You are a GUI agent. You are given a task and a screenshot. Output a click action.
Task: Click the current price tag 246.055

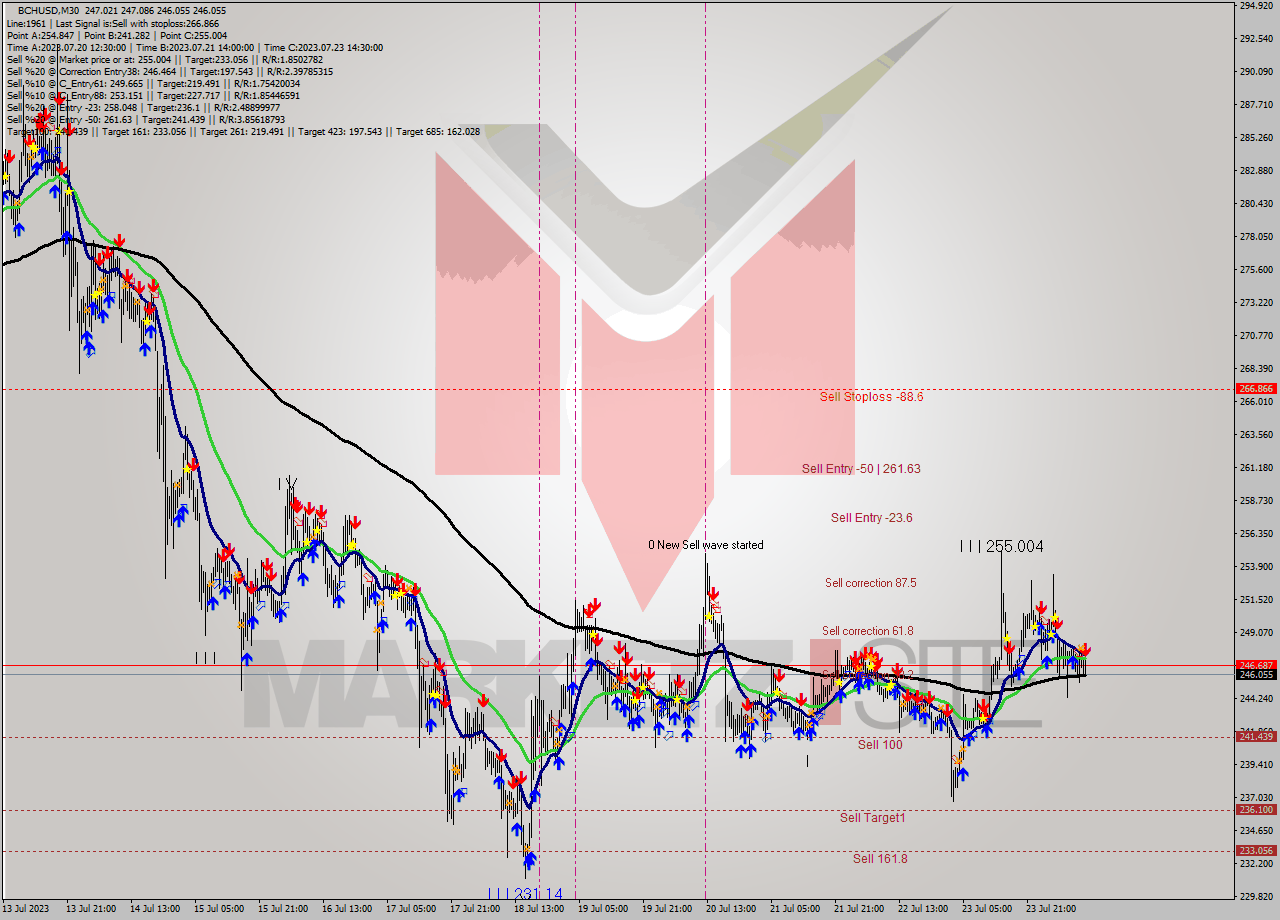[x=1256, y=675]
